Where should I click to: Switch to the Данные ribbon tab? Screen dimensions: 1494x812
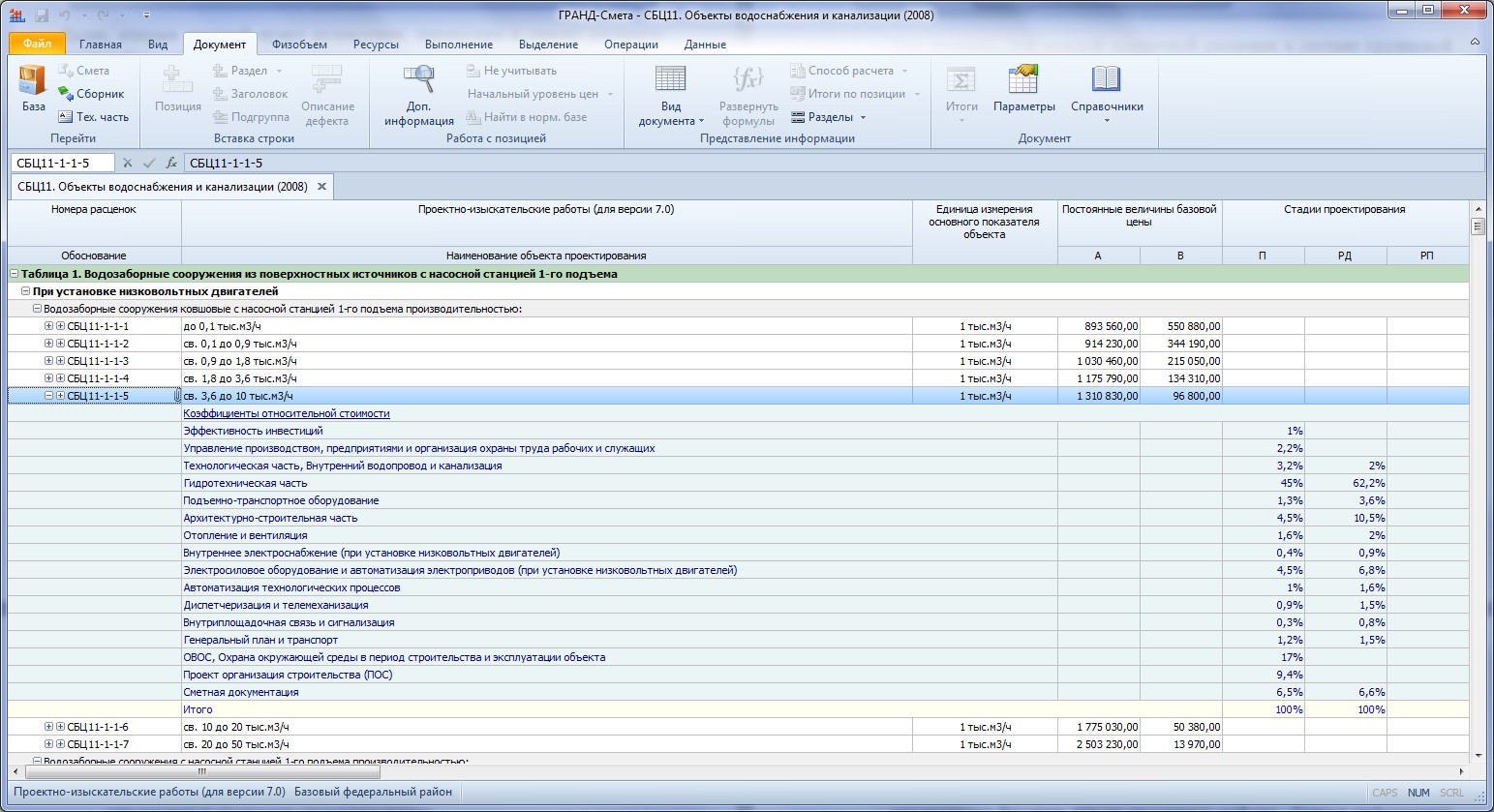click(705, 45)
